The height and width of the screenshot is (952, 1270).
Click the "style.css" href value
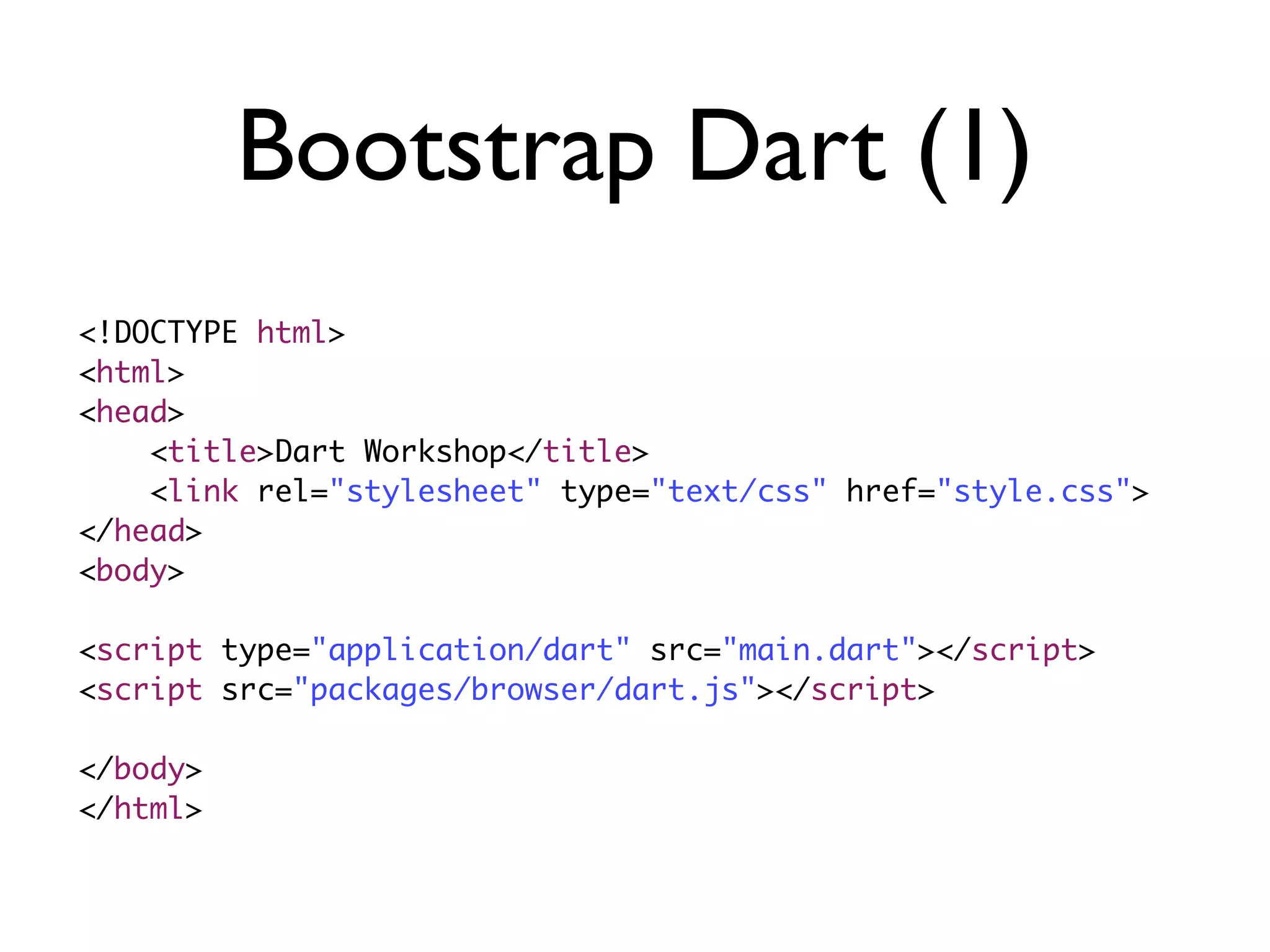[x=1034, y=491]
